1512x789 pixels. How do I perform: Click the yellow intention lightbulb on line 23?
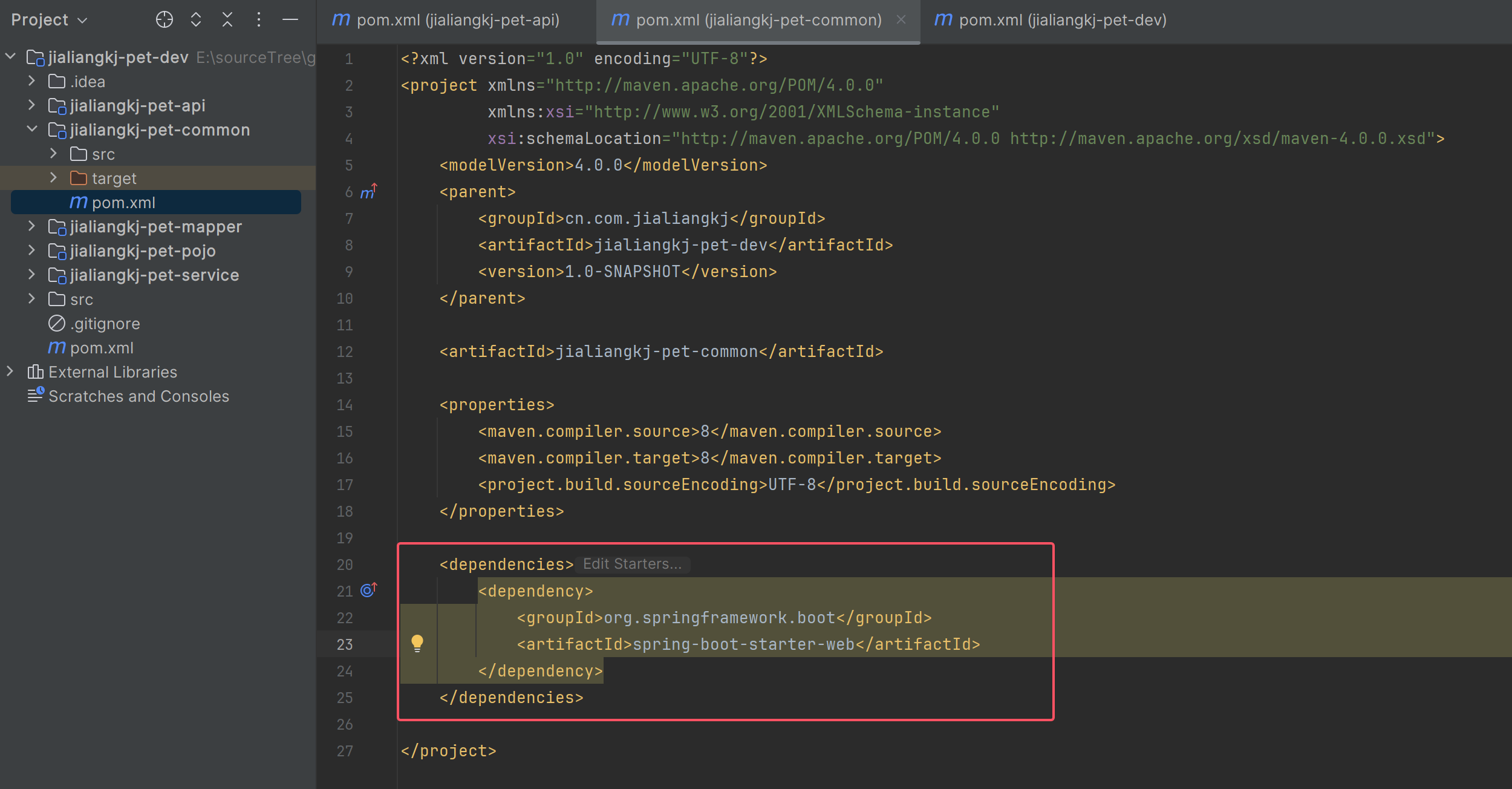click(417, 643)
